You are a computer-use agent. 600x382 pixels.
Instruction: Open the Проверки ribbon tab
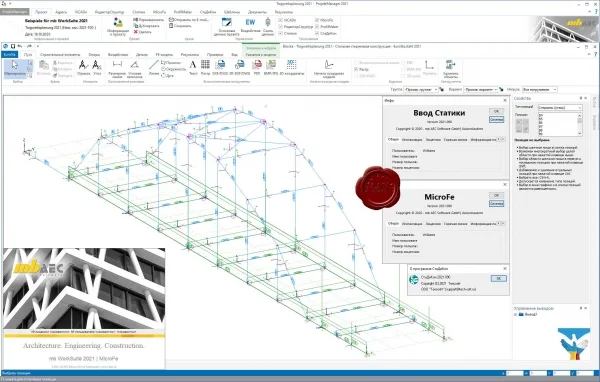click(x=215, y=55)
